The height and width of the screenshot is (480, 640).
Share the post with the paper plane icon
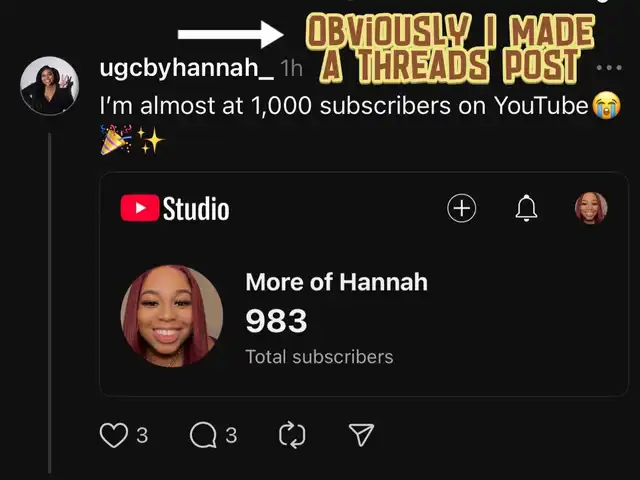(361, 434)
